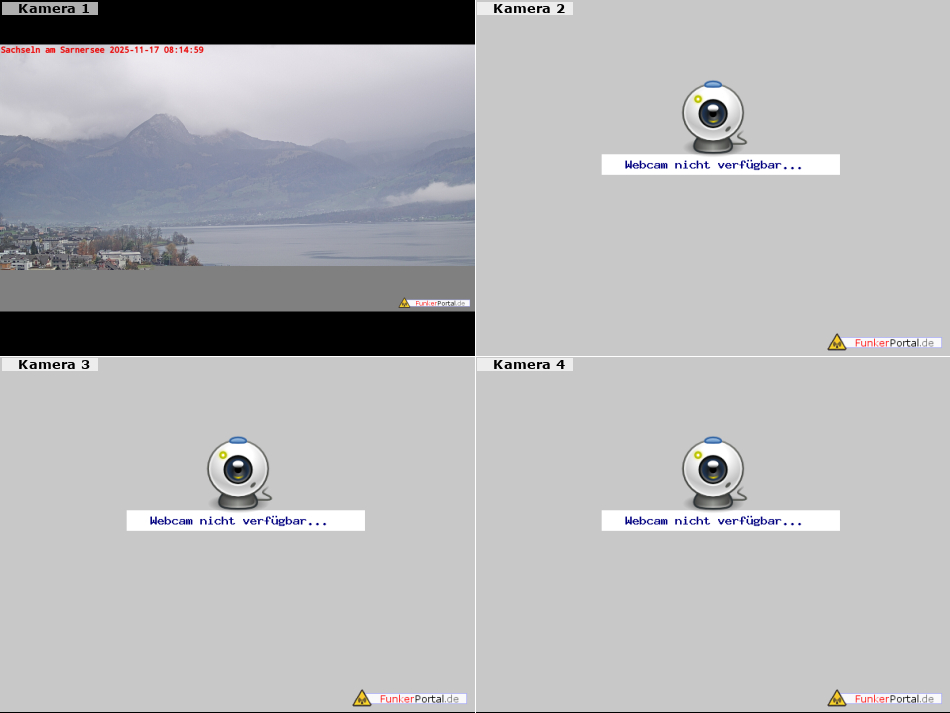
Task: Select the Kamera 3 label
Action: (x=53, y=365)
